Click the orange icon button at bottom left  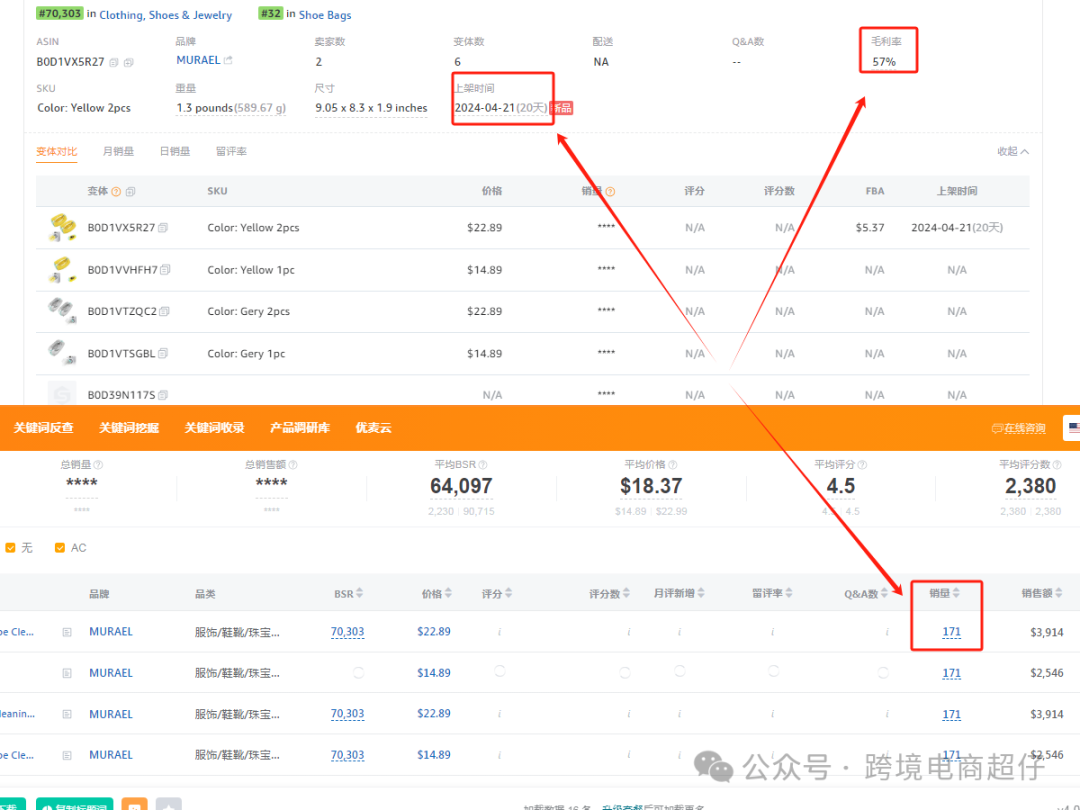tap(134, 804)
